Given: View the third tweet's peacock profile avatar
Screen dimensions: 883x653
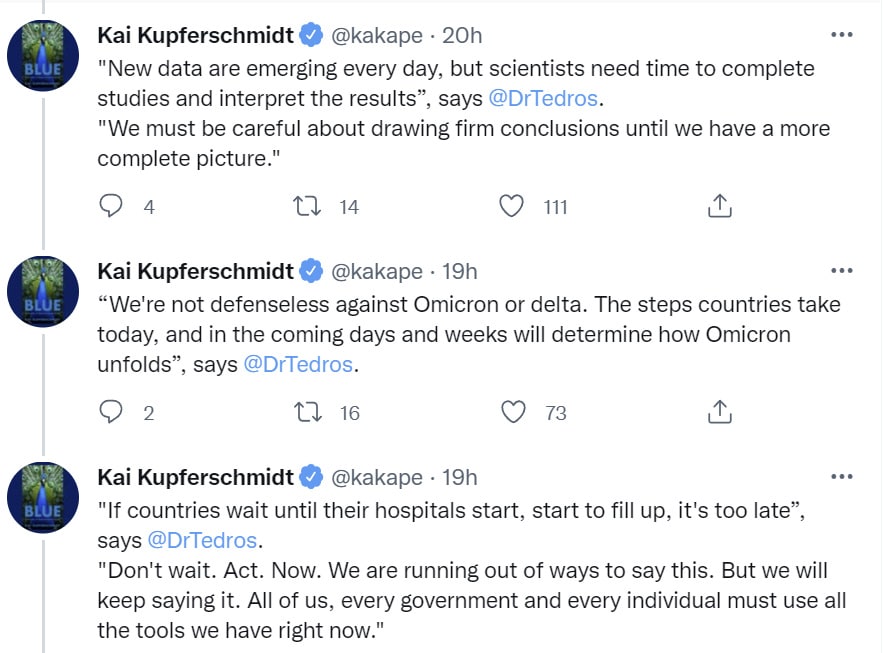Looking at the screenshot, I should coord(43,498).
